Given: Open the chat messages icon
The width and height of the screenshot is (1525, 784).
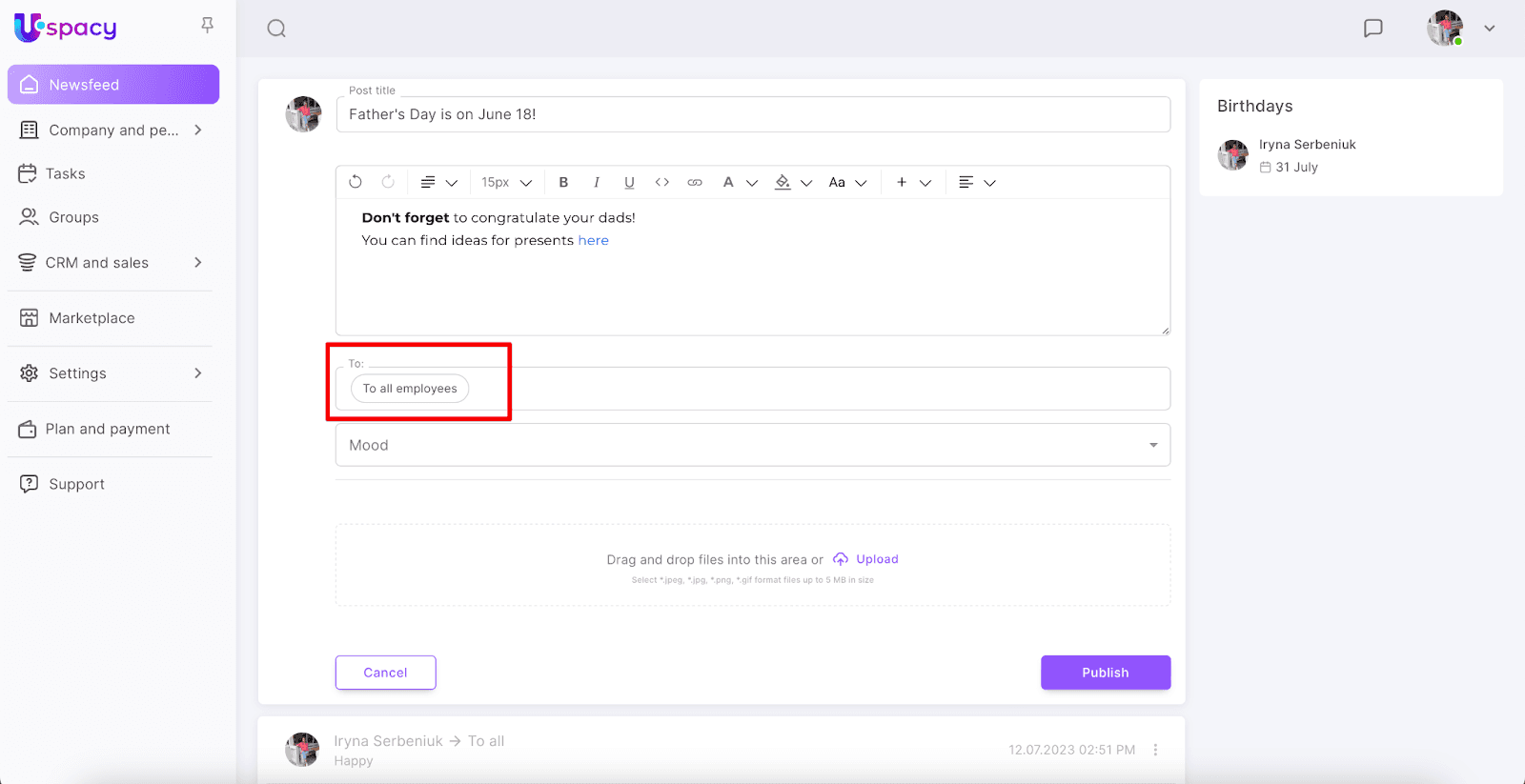Looking at the screenshot, I should [x=1372, y=29].
